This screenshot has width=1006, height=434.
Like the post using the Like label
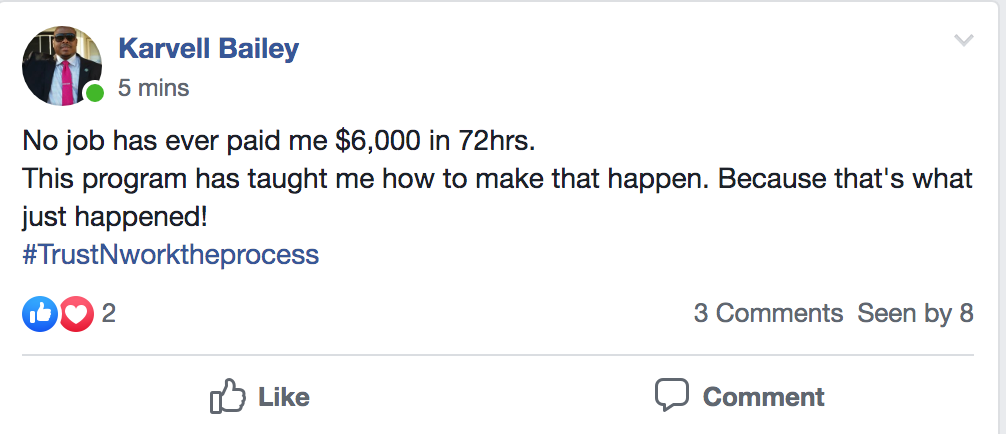pyautogui.click(x=284, y=396)
